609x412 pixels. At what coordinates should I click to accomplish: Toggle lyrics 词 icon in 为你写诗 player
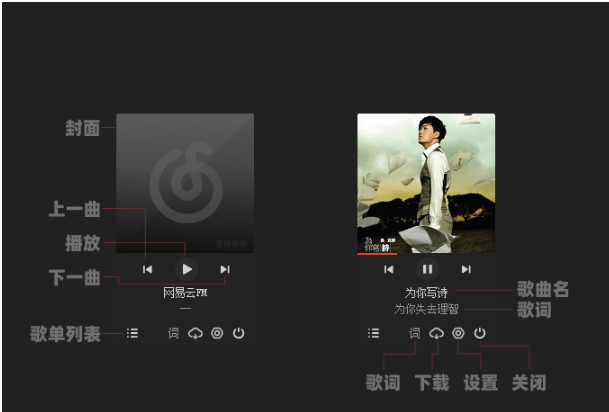click(x=414, y=333)
